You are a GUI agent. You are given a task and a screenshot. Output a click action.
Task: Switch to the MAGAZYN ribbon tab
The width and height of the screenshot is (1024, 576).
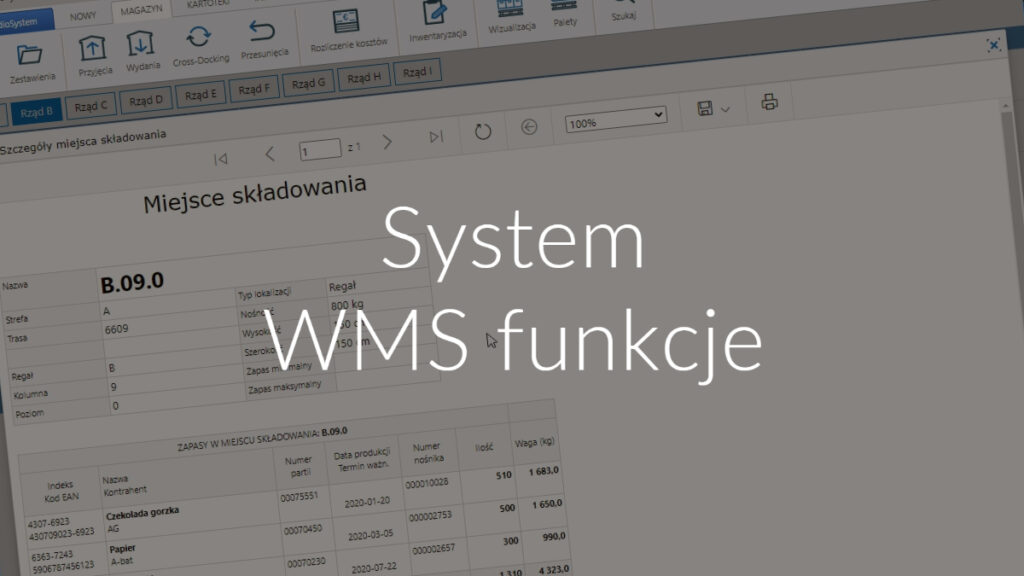tap(141, 10)
